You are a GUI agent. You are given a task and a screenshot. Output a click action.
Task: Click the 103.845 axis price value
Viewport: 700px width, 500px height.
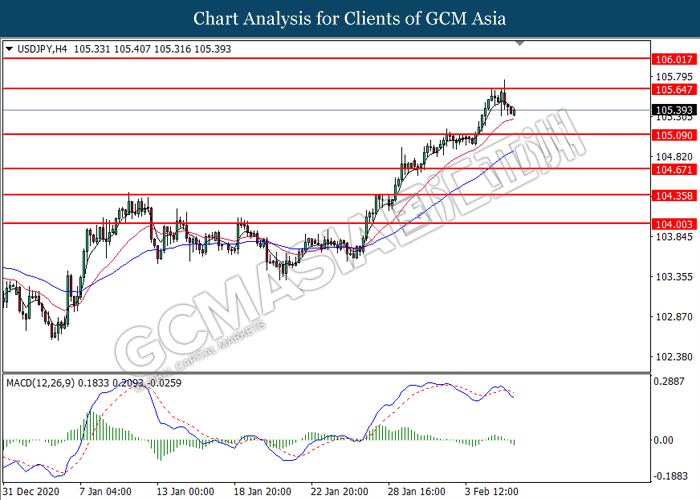(674, 237)
